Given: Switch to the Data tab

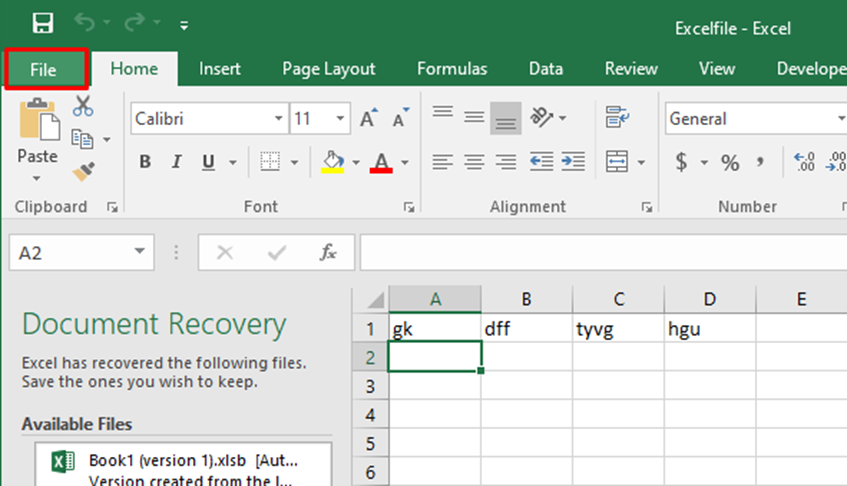Looking at the screenshot, I should (x=546, y=69).
